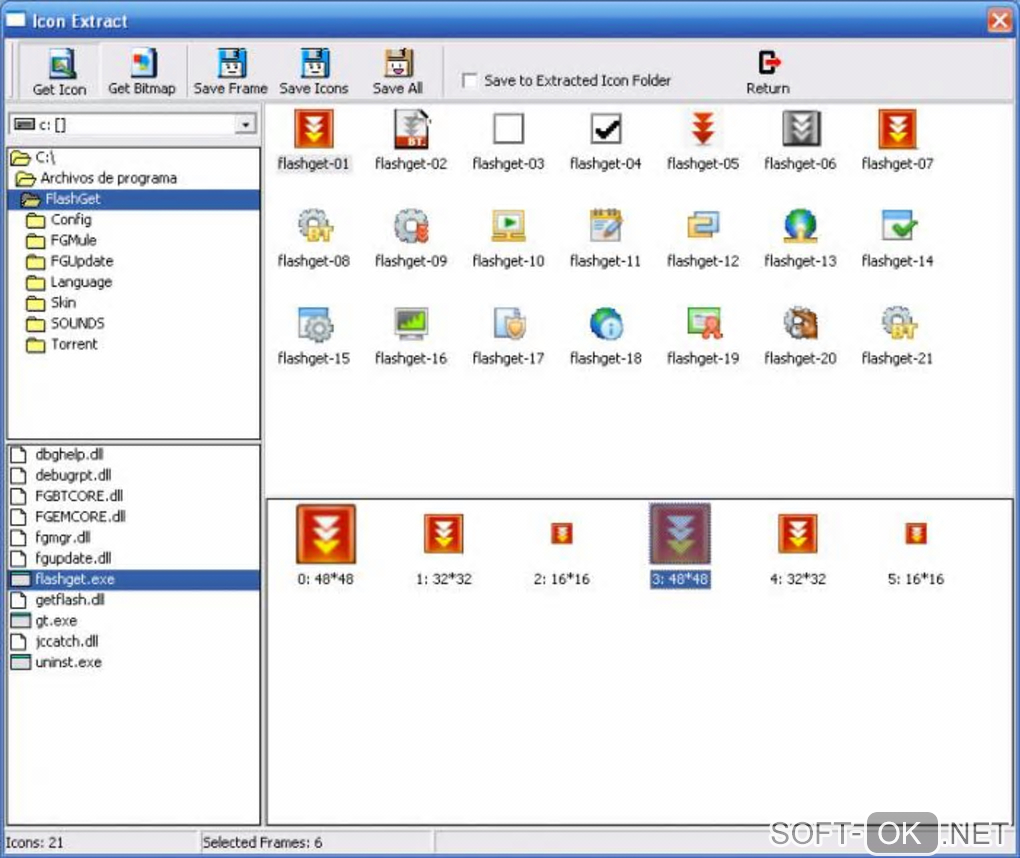Select the flashget-03 empty checkbox icon
Image resolution: width=1020 pixels, height=858 pixels.
coord(508,140)
